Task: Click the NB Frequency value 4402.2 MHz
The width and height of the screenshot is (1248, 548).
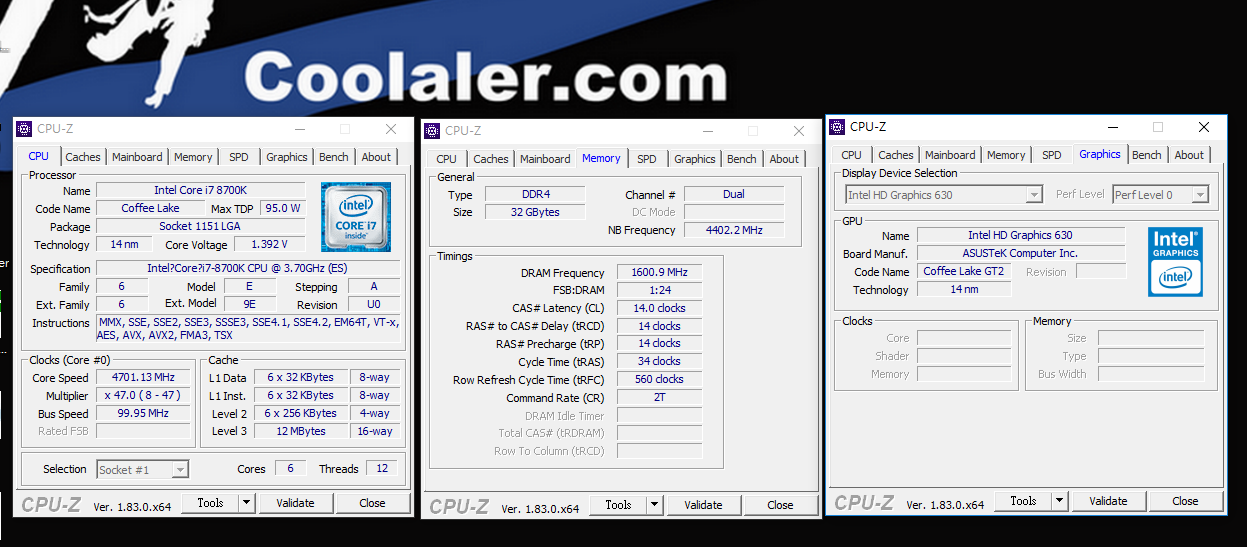Action: 734,230
